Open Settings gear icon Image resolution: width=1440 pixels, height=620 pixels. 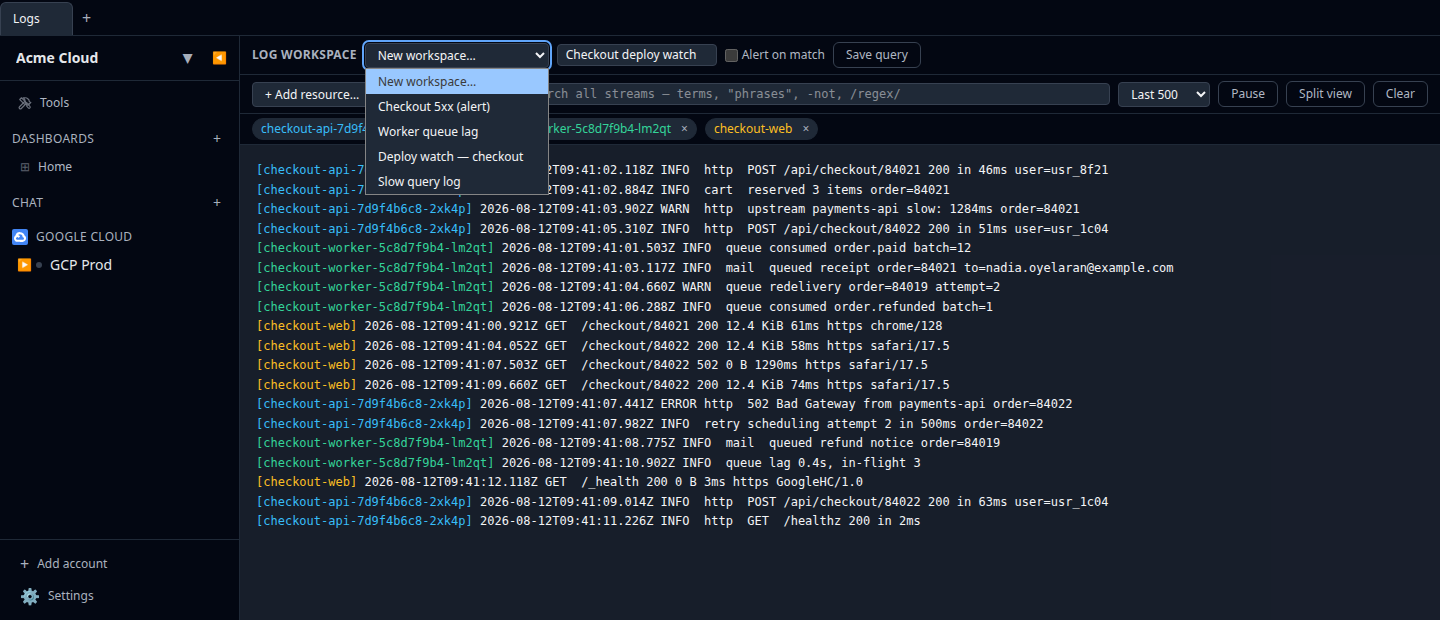[x=30, y=596]
